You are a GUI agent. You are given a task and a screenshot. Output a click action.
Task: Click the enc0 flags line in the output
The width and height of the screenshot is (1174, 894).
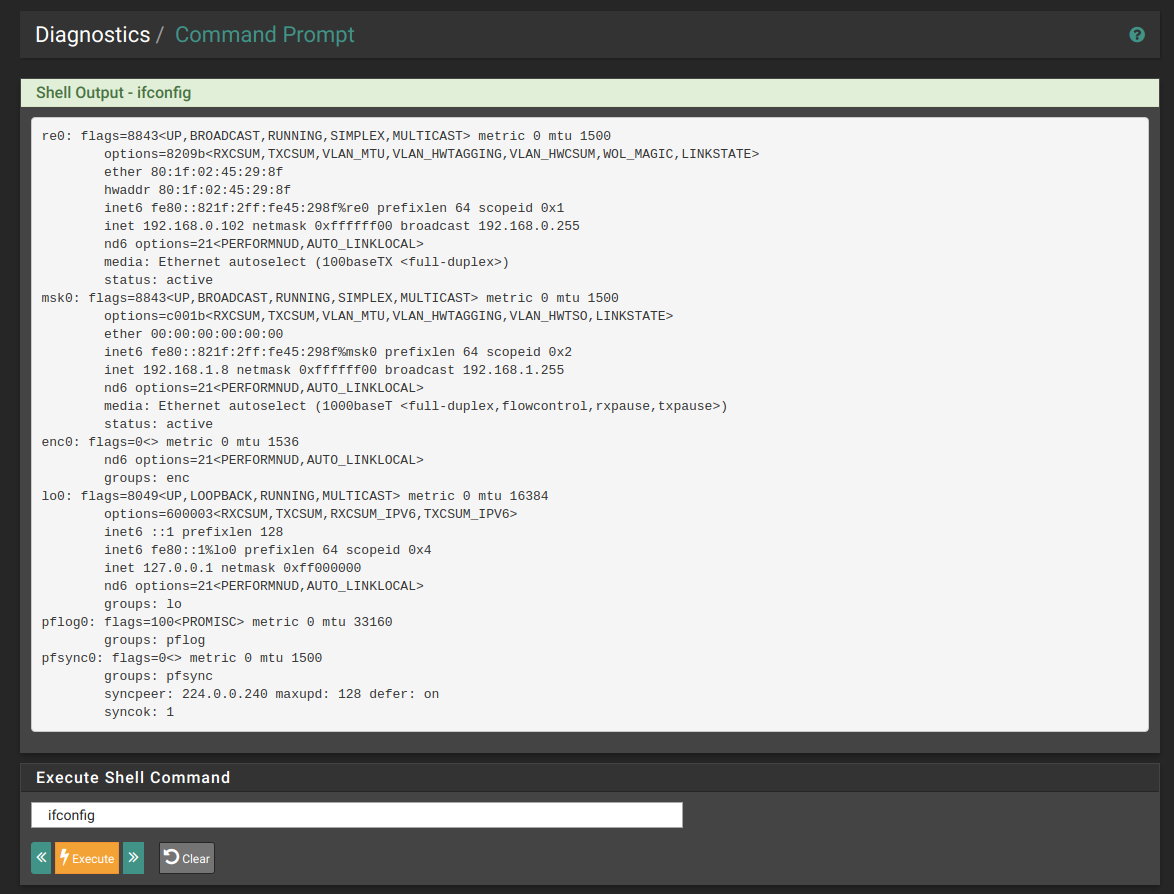pyautogui.click(x=170, y=442)
